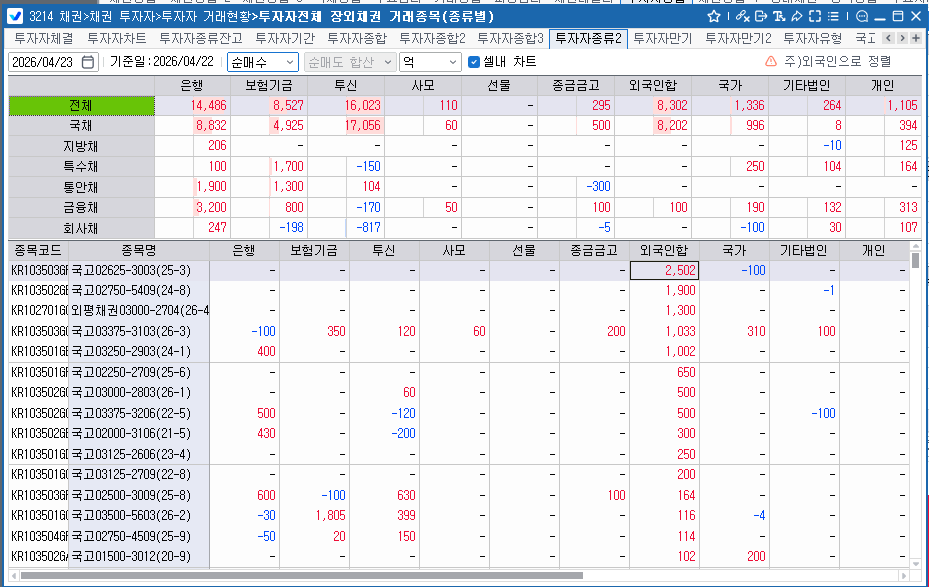The image size is (929, 587).
Task: Click the favorites star icon in the titlebar
Action: [x=714, y=16]
